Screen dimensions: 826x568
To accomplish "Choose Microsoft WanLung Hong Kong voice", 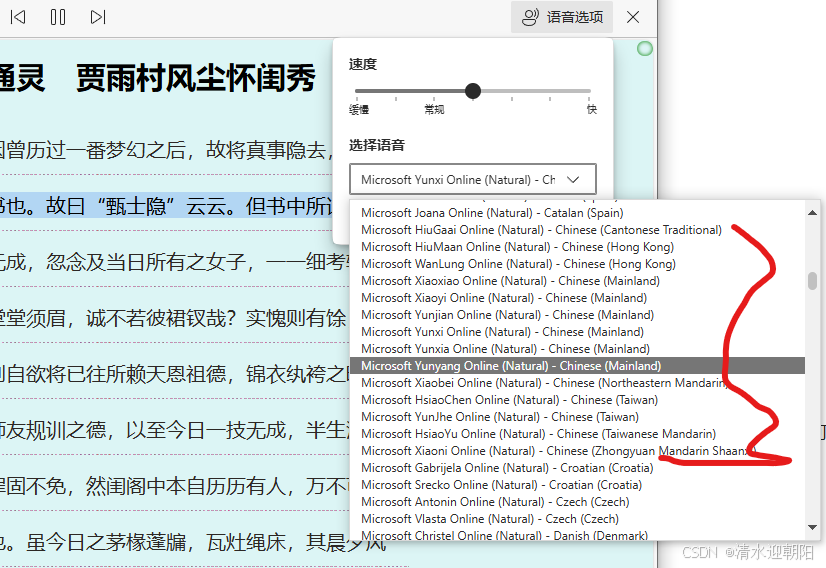I will point(577,263).
